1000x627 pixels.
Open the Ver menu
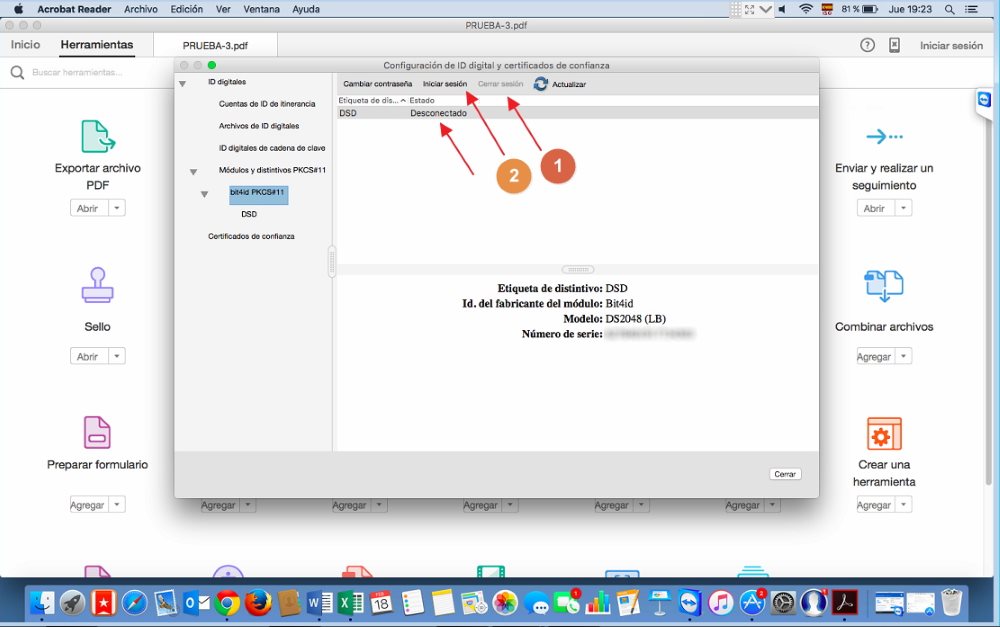coord(223,9)
